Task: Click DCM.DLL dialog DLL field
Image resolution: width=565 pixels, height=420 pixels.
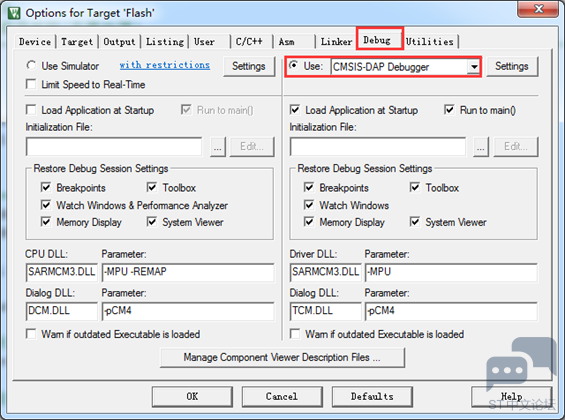Action: pos(62,311)
